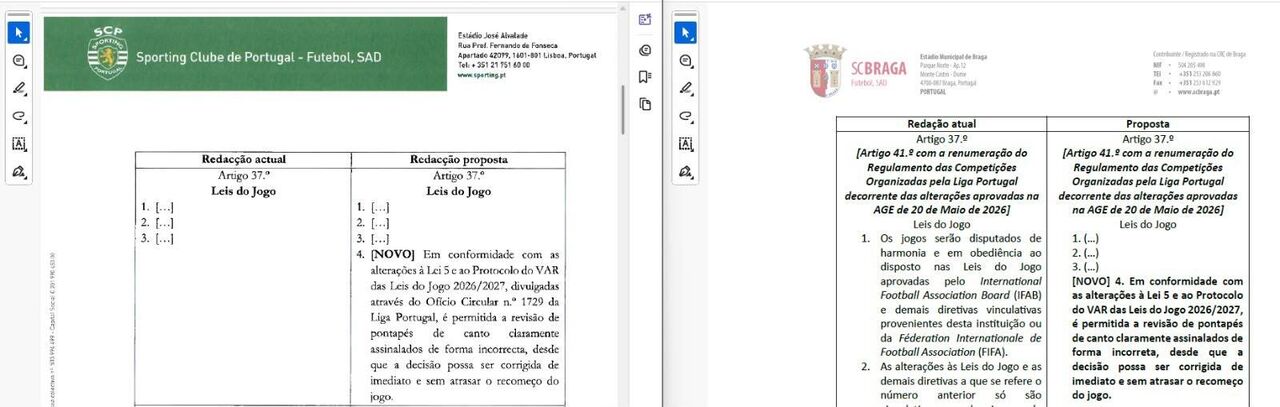Select freehand draw tool in Braga document
Screen dimensions: 1280x407
click(x=685, y=116)
